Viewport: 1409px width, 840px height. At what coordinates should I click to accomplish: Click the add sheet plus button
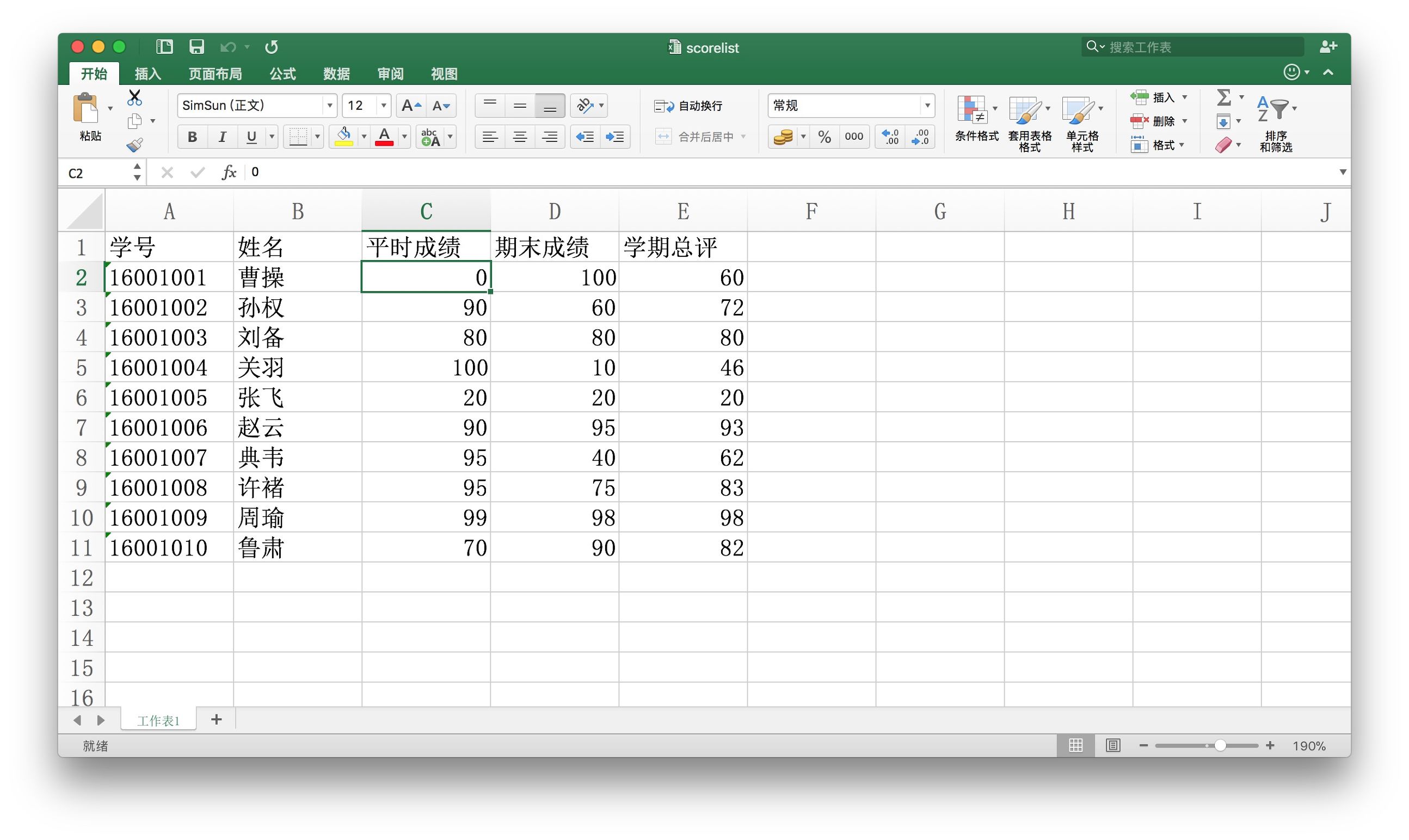pyautogui.click(x=216, y=719)
